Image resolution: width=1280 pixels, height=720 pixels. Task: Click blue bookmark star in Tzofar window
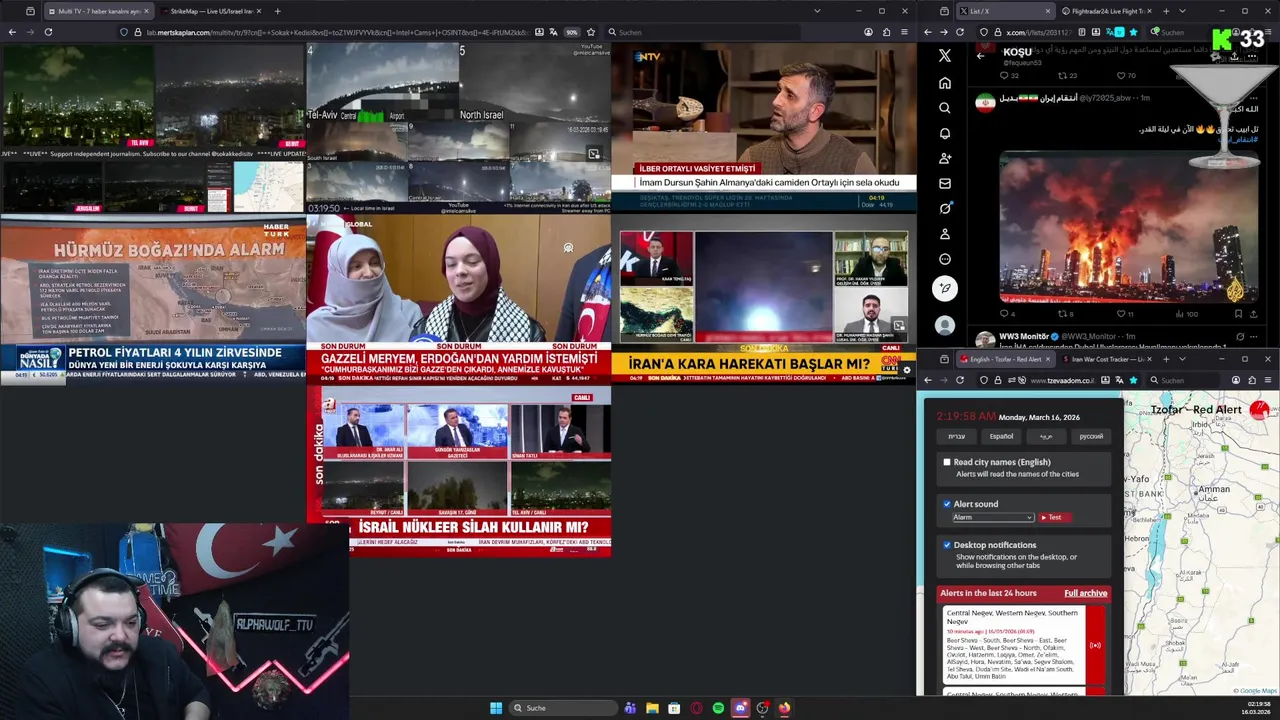tap(1133, 380)
